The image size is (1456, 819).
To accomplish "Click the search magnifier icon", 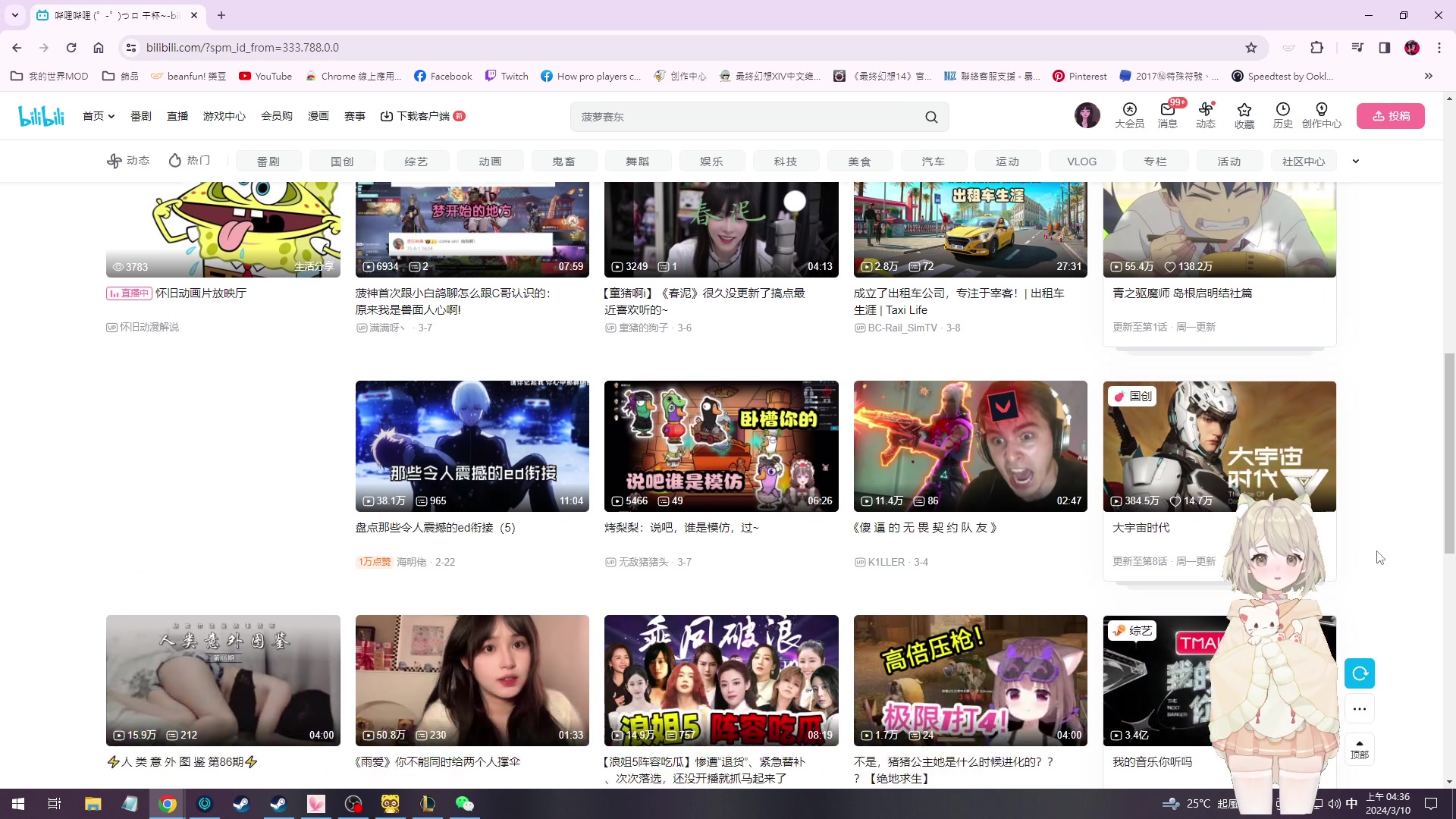I will (931, 117).
